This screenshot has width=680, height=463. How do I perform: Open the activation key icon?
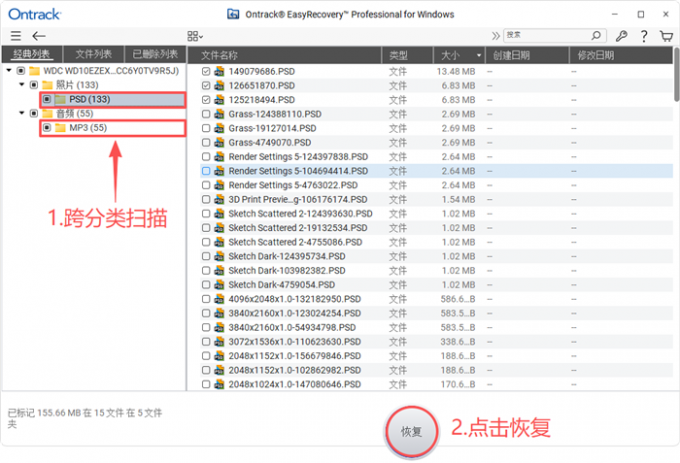coord(621,36)
